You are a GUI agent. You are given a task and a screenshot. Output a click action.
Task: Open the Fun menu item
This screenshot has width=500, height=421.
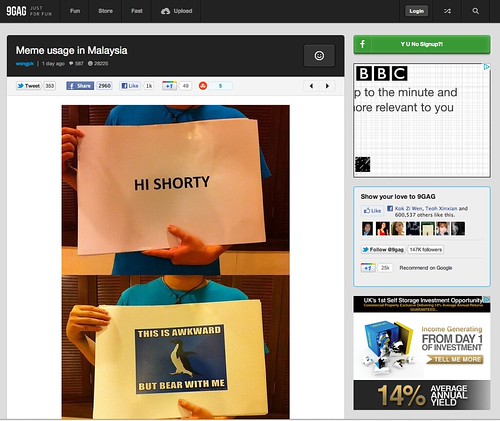pos(75,11)
